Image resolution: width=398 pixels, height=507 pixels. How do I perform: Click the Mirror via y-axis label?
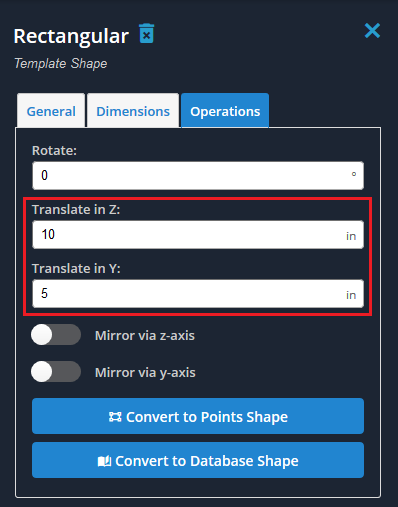pyautogui.click(x=145, y=372)
